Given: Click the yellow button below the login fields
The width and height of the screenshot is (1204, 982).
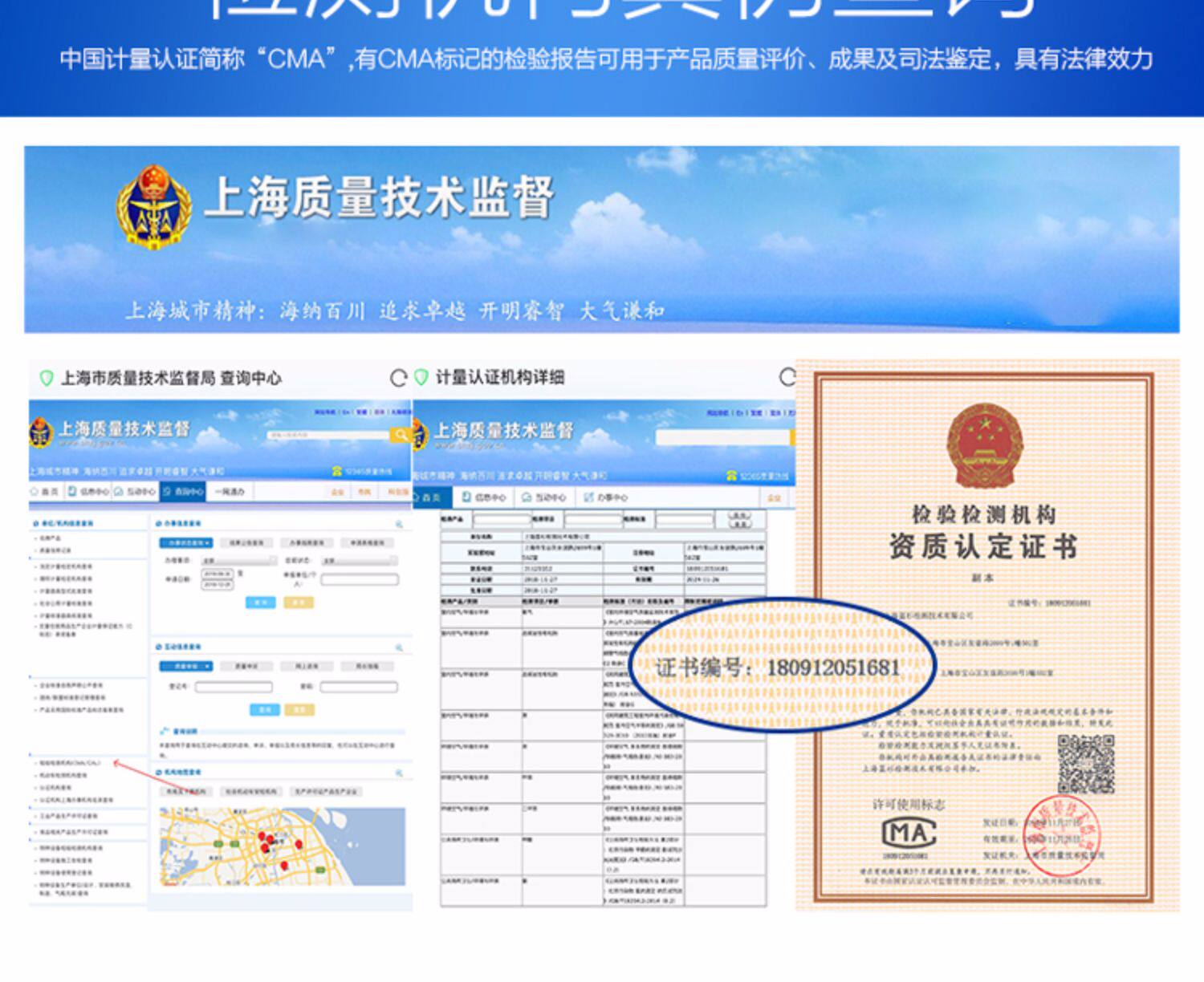Looking at the screenshot, I should coord(299,709).
